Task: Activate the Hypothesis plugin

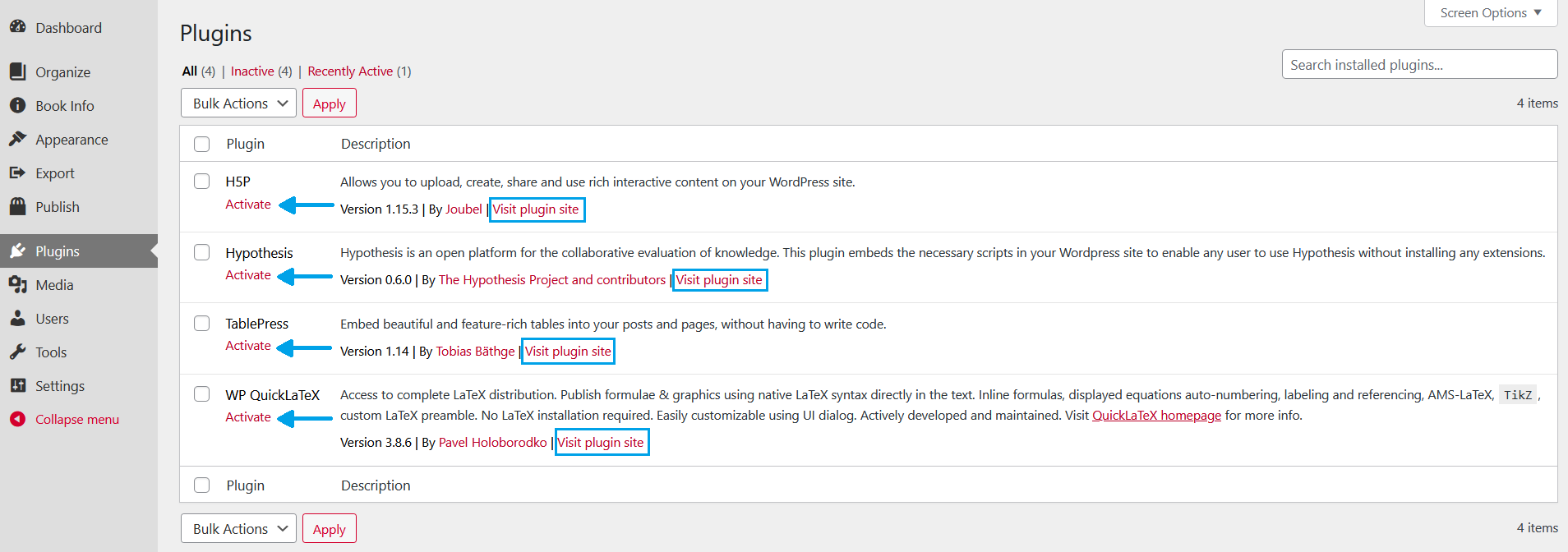Action: point(248,274)
